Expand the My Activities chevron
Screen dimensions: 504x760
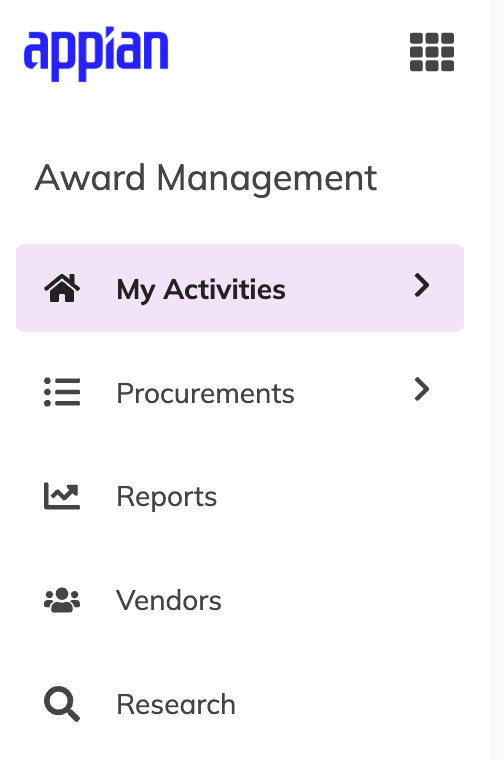422,285
